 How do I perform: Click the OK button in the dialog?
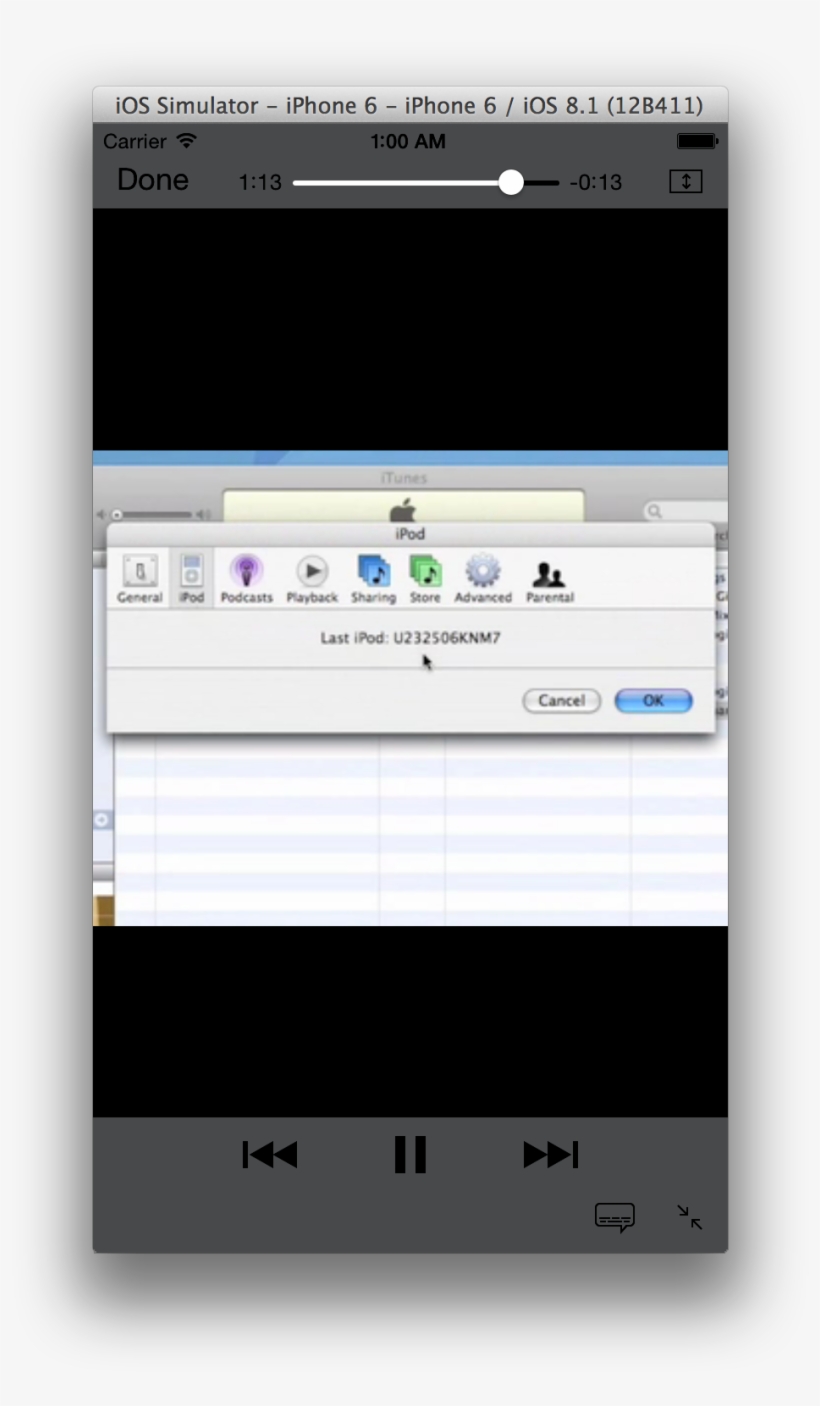pos(653,700)
